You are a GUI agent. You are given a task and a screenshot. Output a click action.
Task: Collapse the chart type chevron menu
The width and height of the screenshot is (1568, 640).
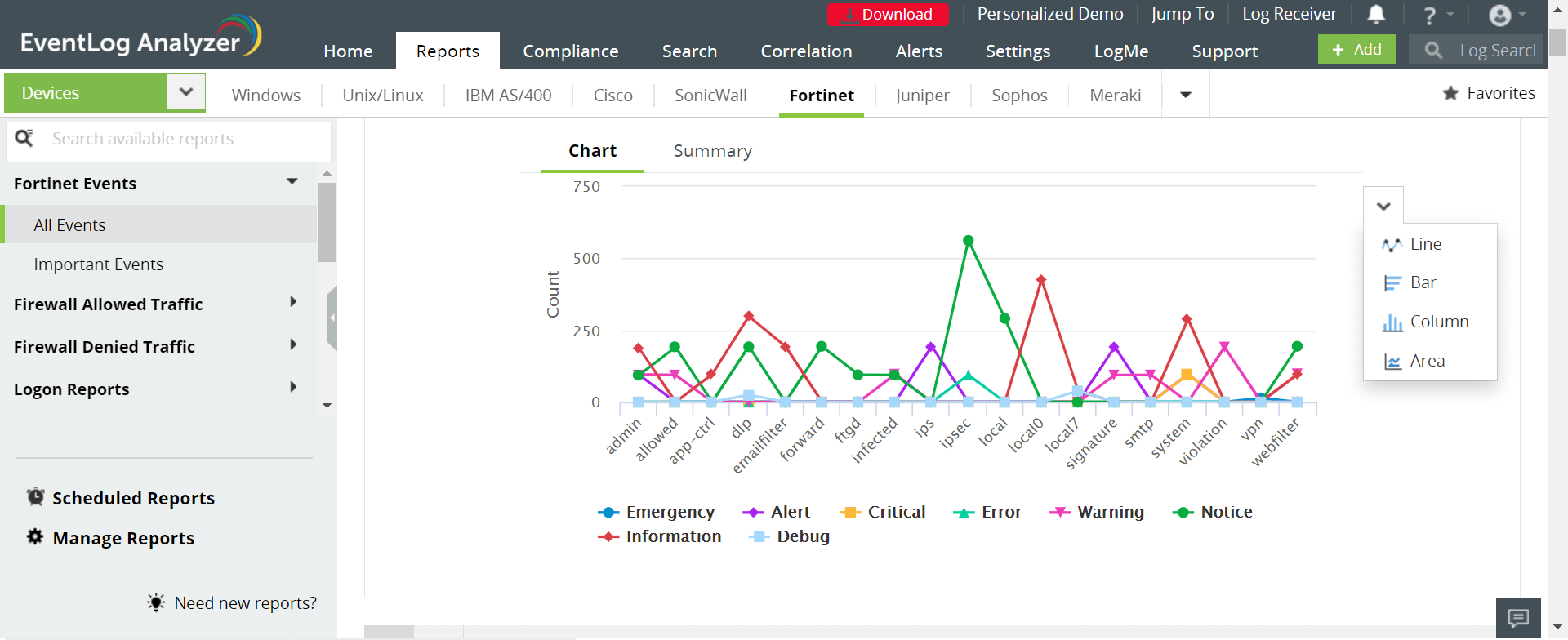[x=1383, y=206]
